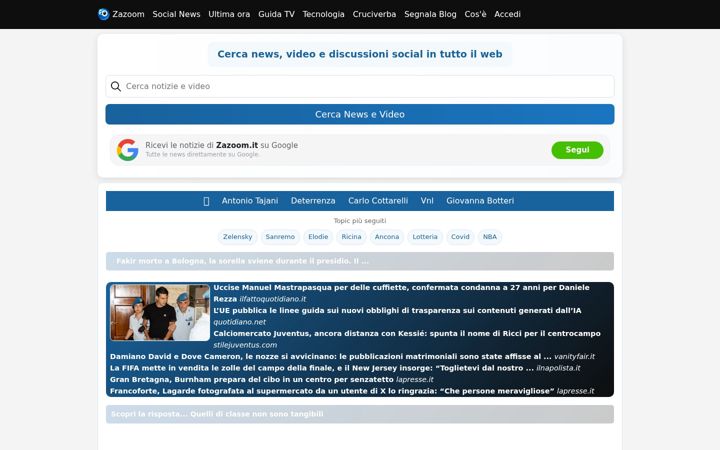Open the Scopri la risposta crossword banner
Screen dimensions: 720x450
360,414
